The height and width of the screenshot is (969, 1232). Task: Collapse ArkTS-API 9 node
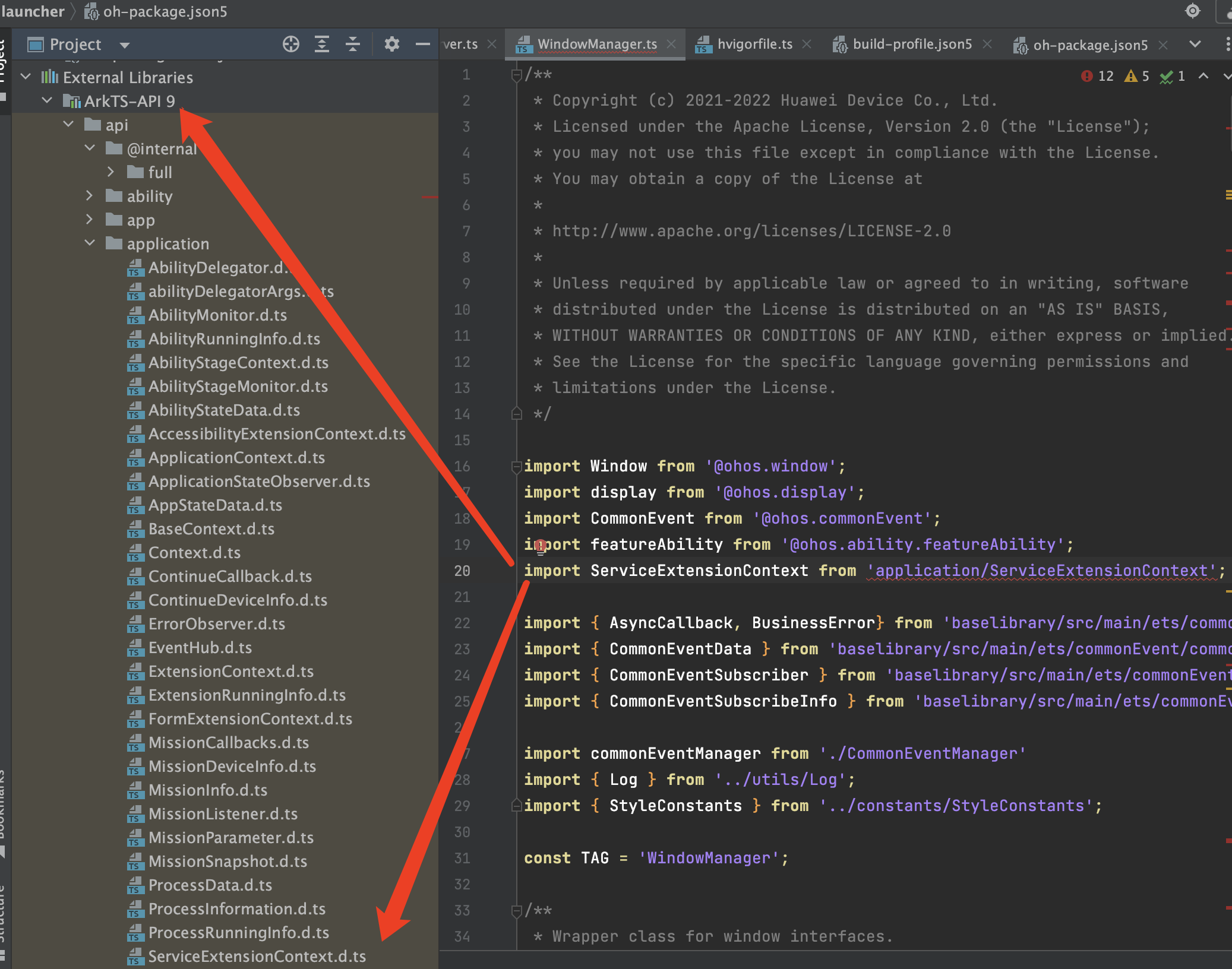[47, 101]
